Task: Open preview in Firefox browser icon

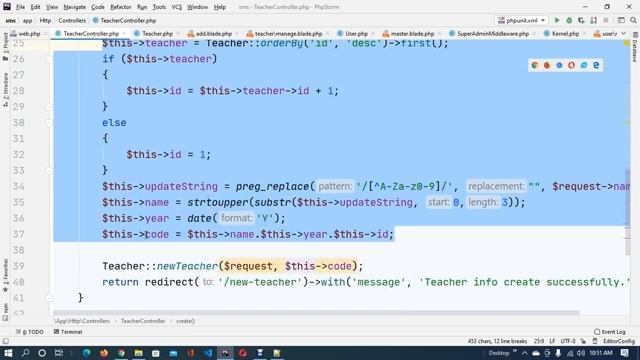Action: click(547, 65)
